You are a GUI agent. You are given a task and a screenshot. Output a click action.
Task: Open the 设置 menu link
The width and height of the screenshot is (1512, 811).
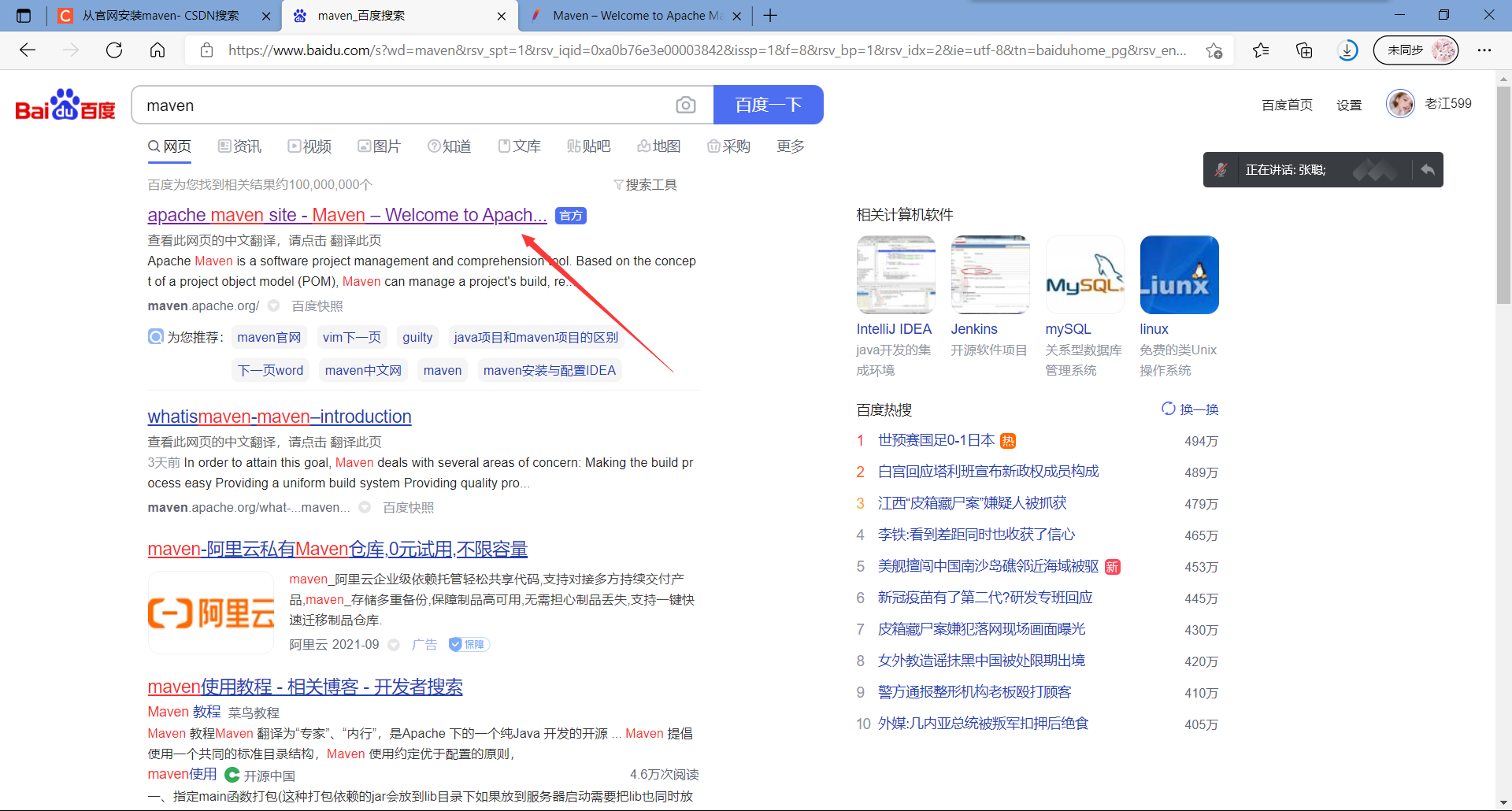[x=1349, y=105]
